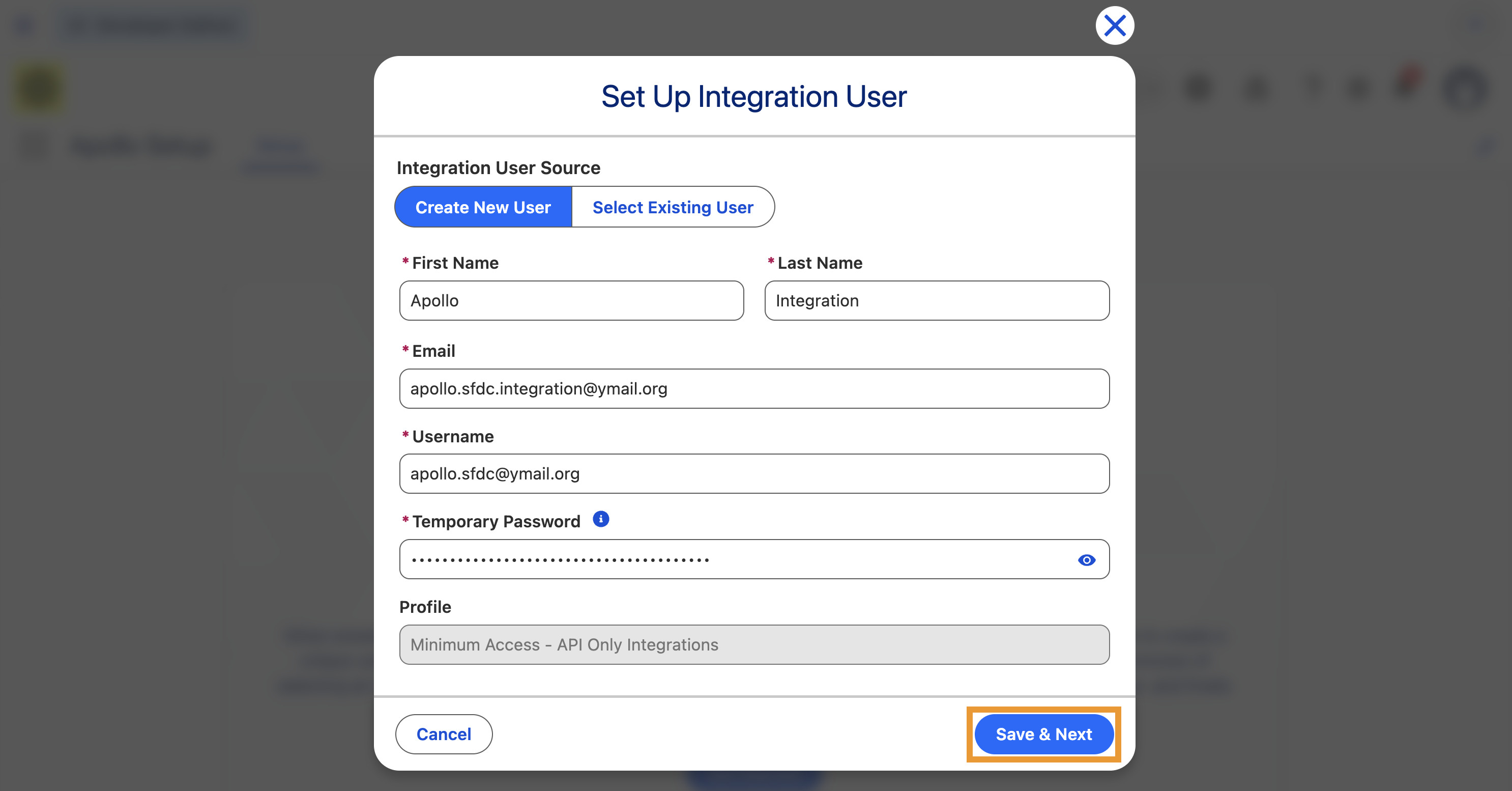Image resolution: width=1512 pixels, height=791 pixels.
Task: Click the Last Name field with Integration
Action: pos(937,301)
